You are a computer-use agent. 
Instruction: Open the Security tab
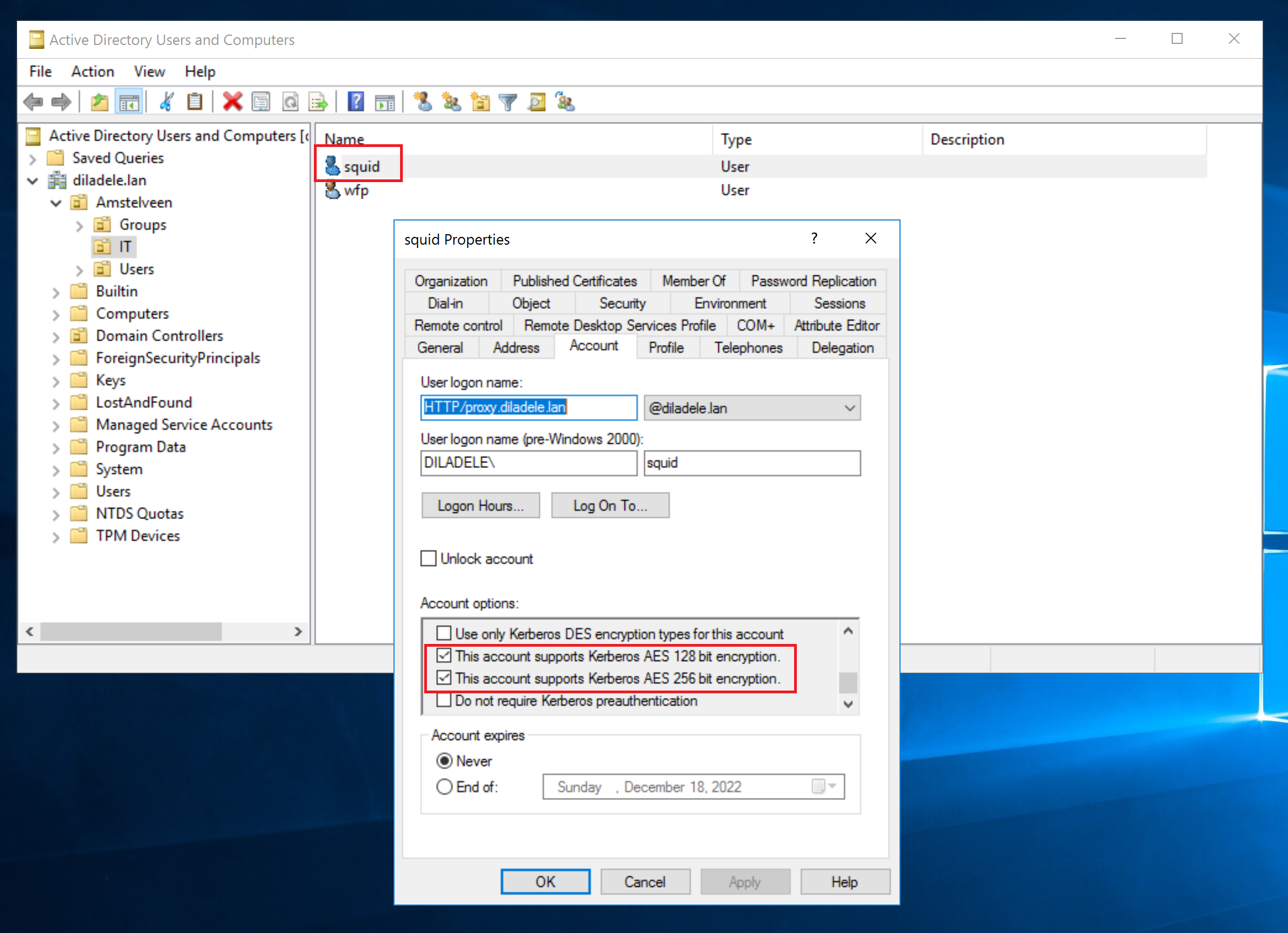coord(622,303)
